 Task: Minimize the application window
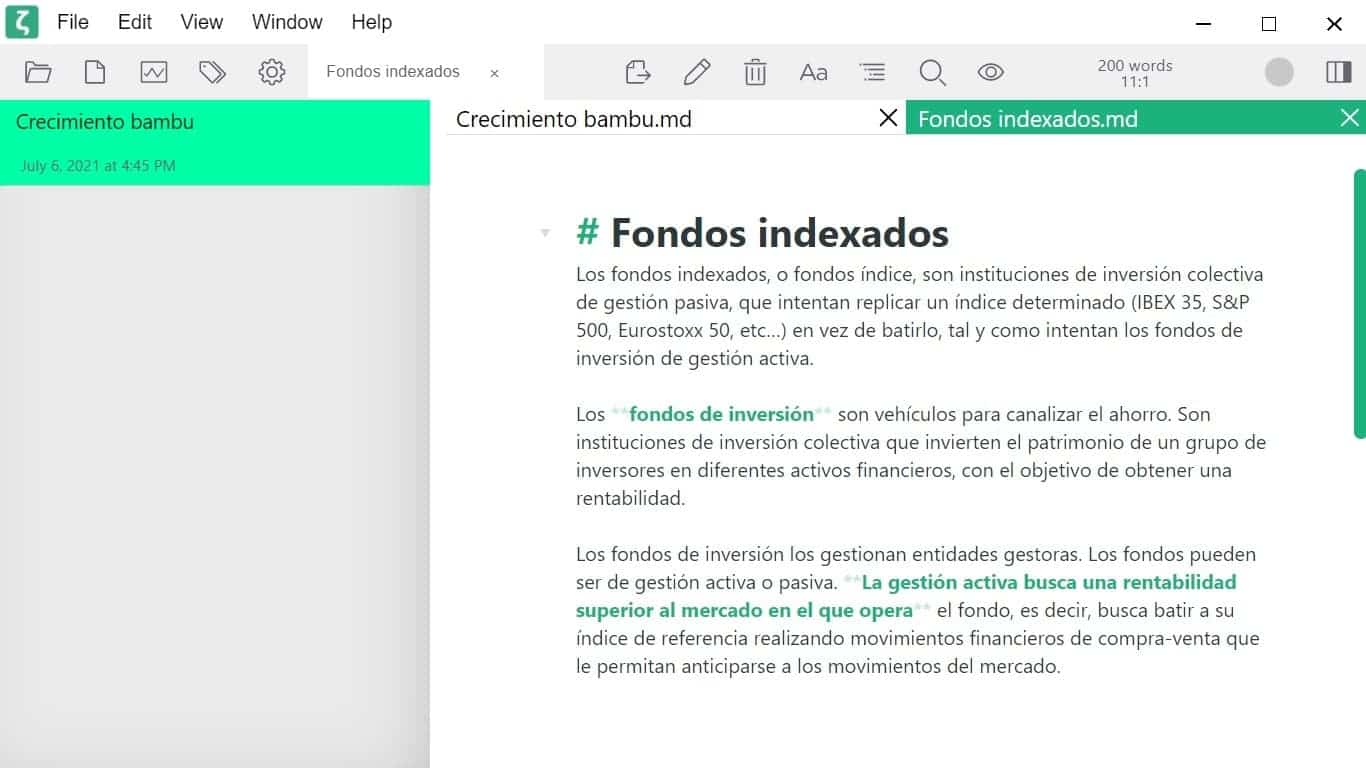pos(1205,24)
